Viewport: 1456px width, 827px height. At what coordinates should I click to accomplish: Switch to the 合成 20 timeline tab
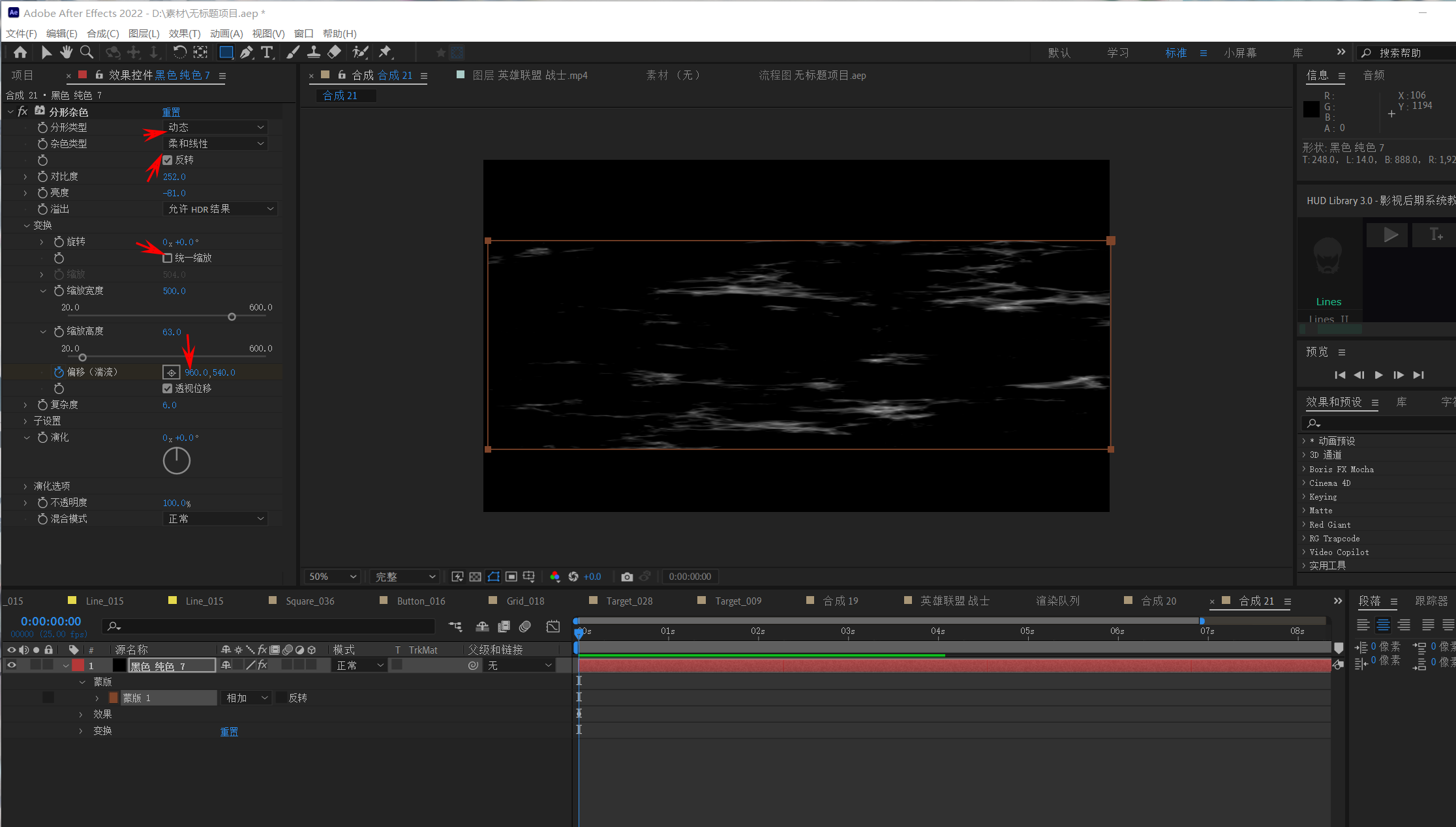tap(1159, 601)
